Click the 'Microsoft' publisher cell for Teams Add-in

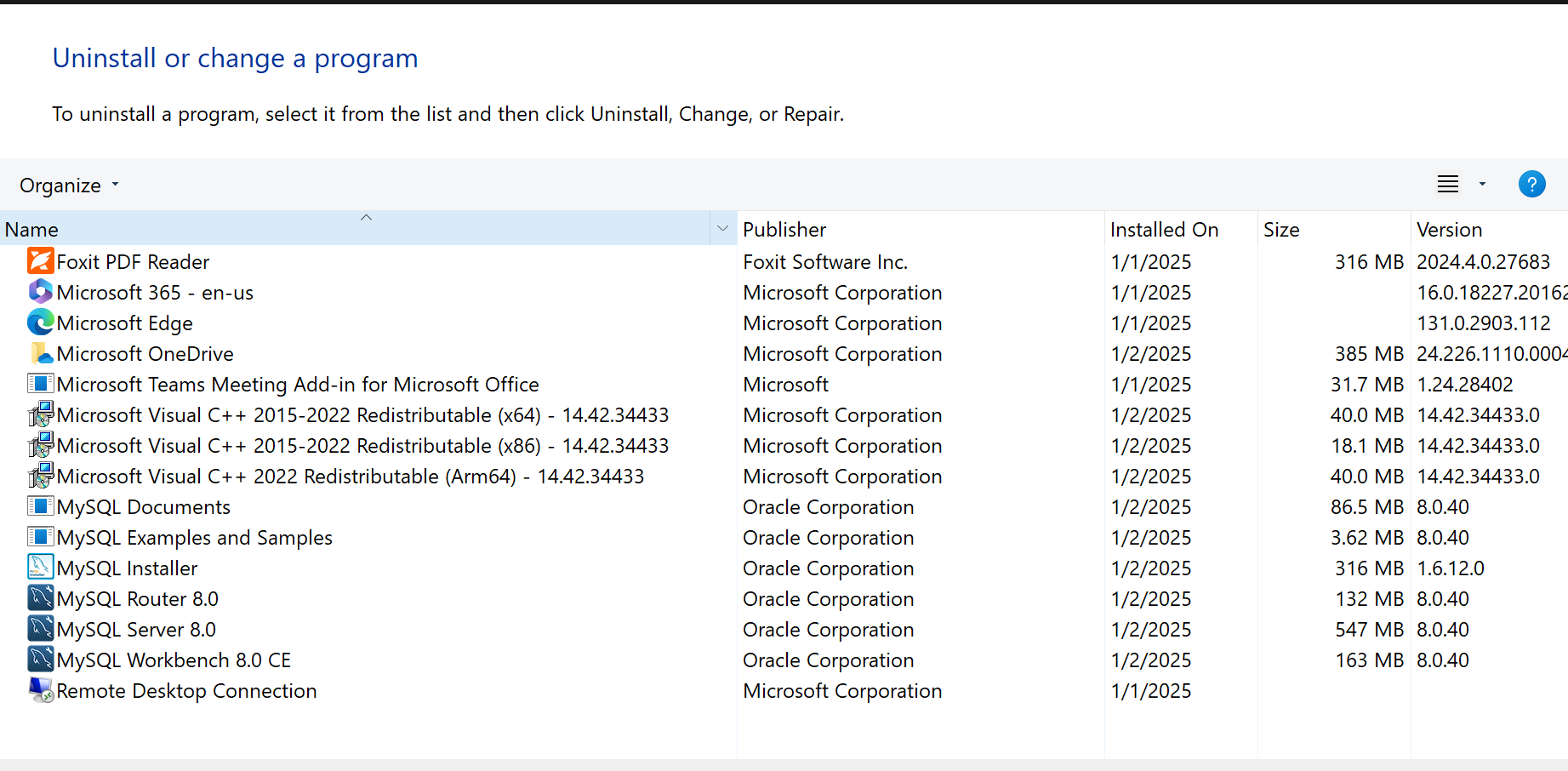tap(785, 385)
